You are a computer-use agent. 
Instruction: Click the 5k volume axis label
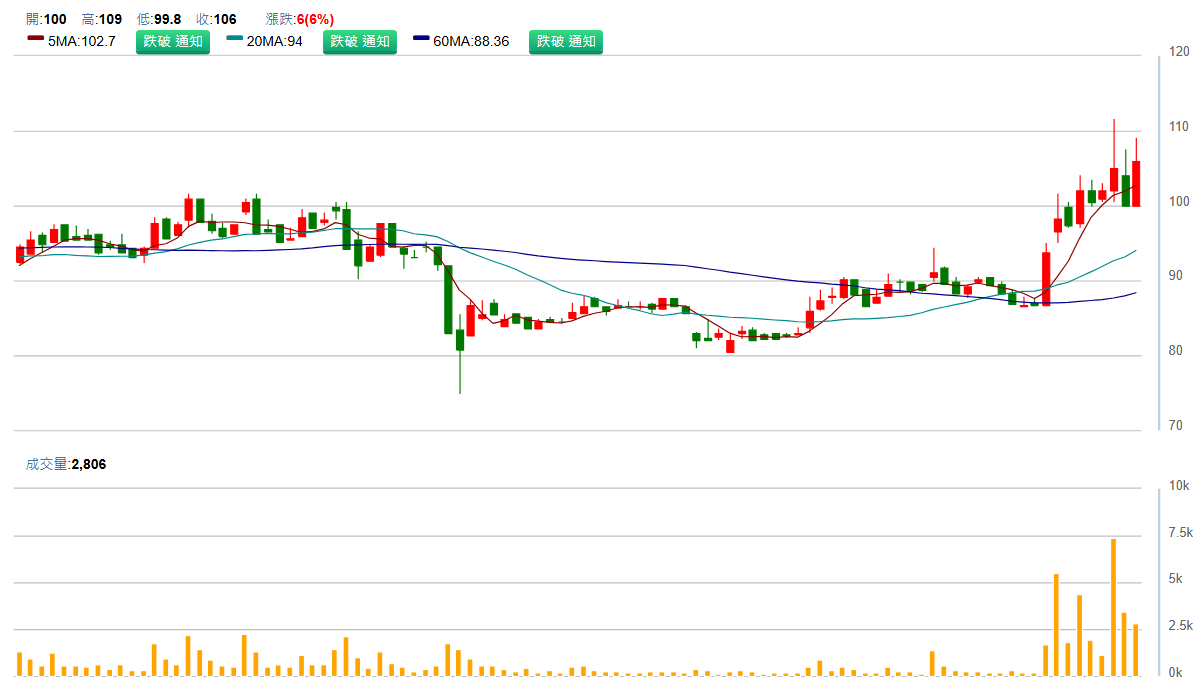(x=1176, y=579)
